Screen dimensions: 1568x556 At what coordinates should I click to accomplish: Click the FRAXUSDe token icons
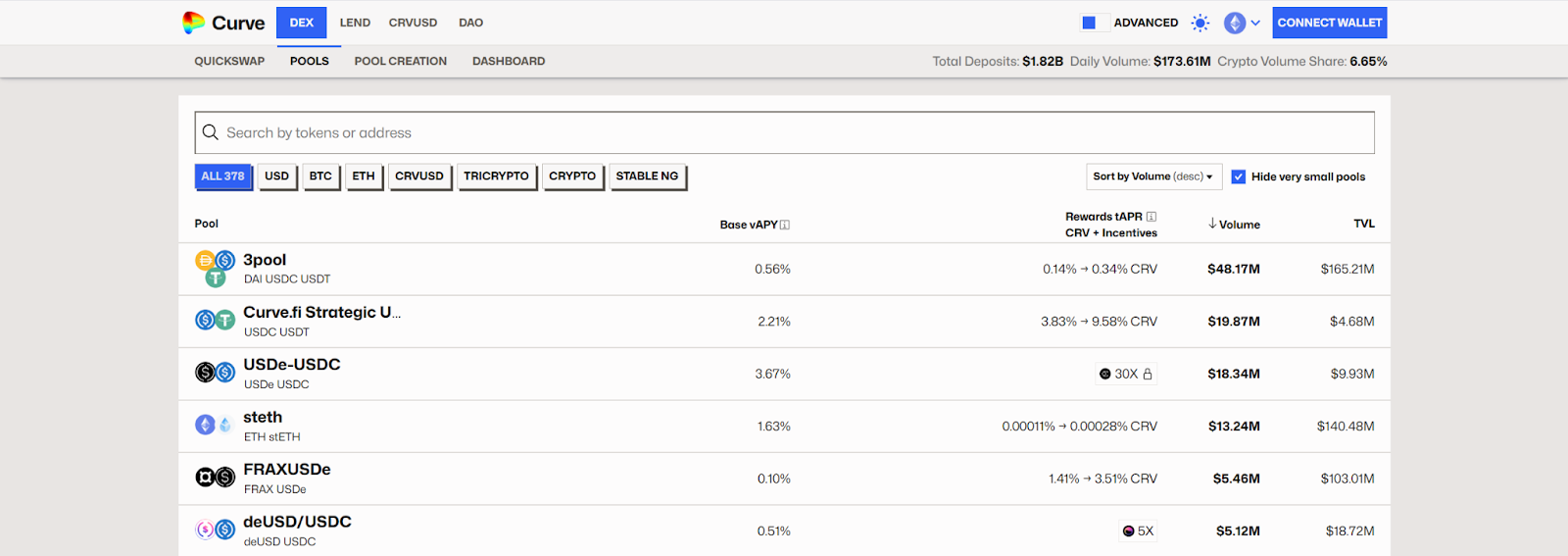coord(216,478)
